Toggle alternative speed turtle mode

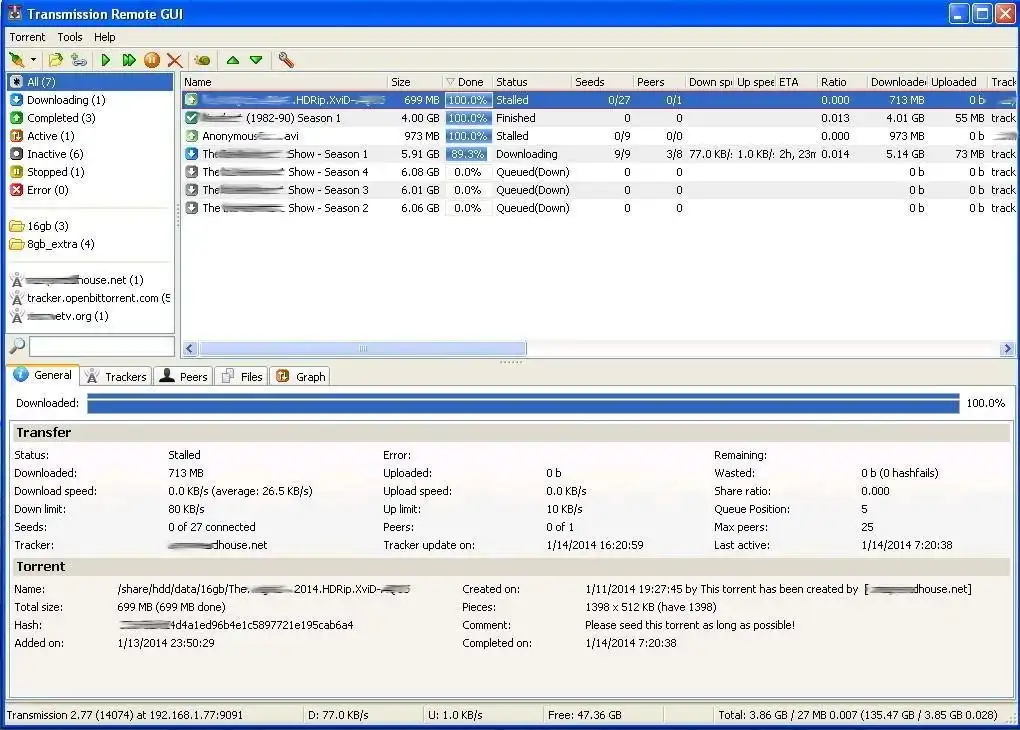[x=203, y=60]
